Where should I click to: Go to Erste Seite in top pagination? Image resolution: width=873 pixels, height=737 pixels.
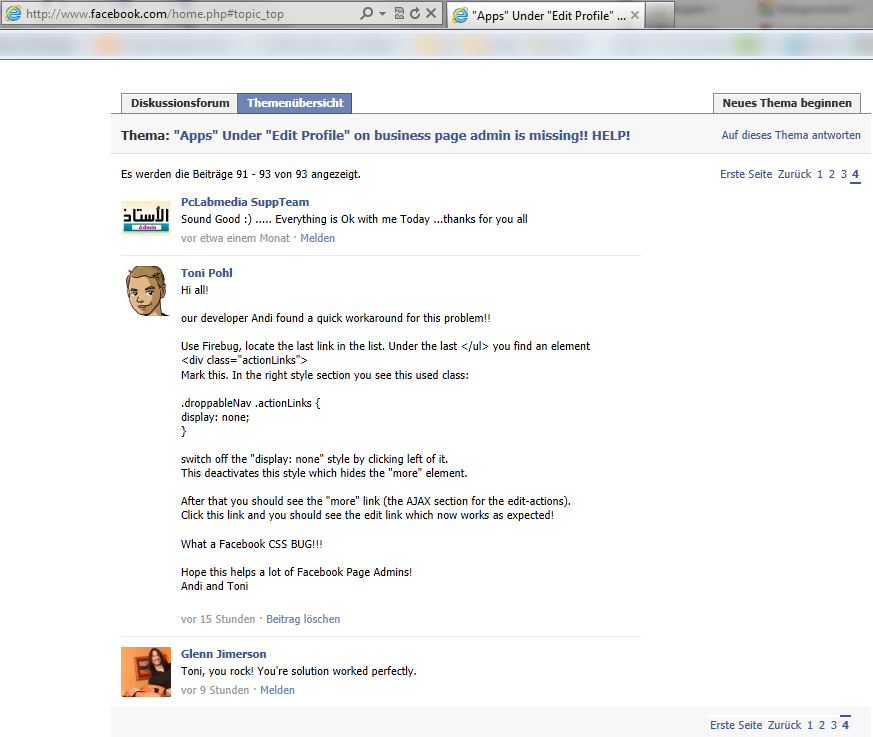[x=746, y=174]
